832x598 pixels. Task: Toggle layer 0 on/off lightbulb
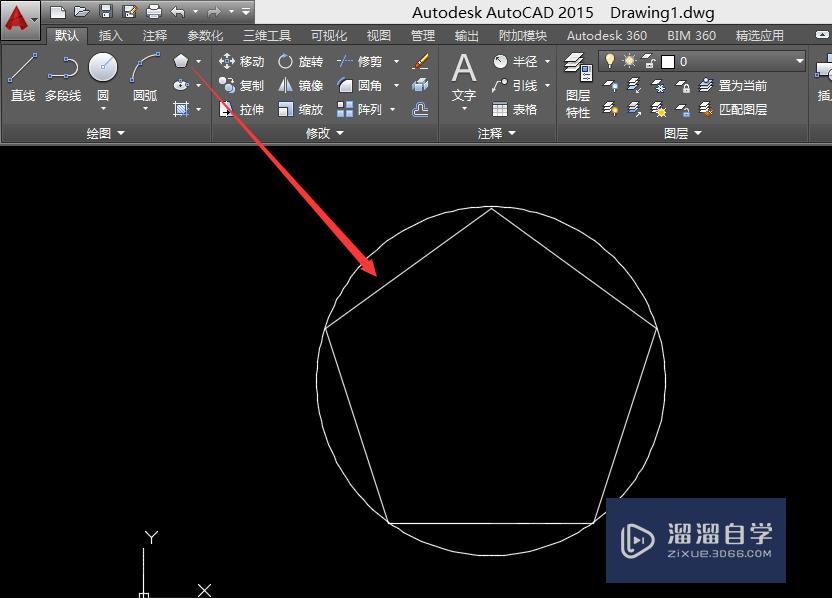point(610,61)
